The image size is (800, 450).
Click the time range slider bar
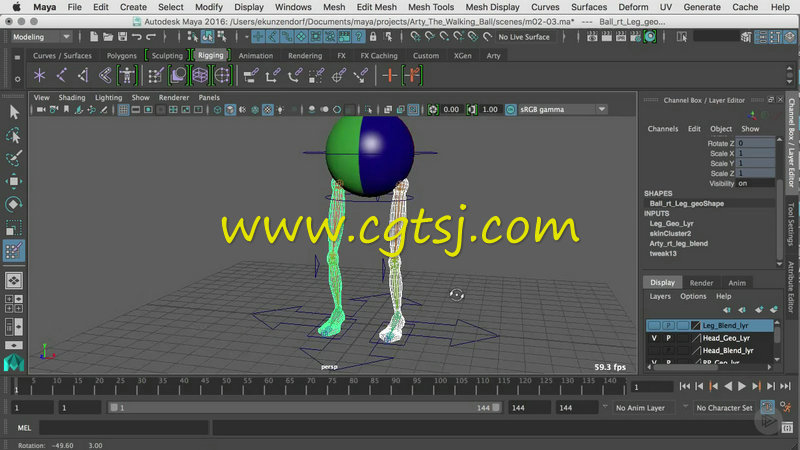304,408
